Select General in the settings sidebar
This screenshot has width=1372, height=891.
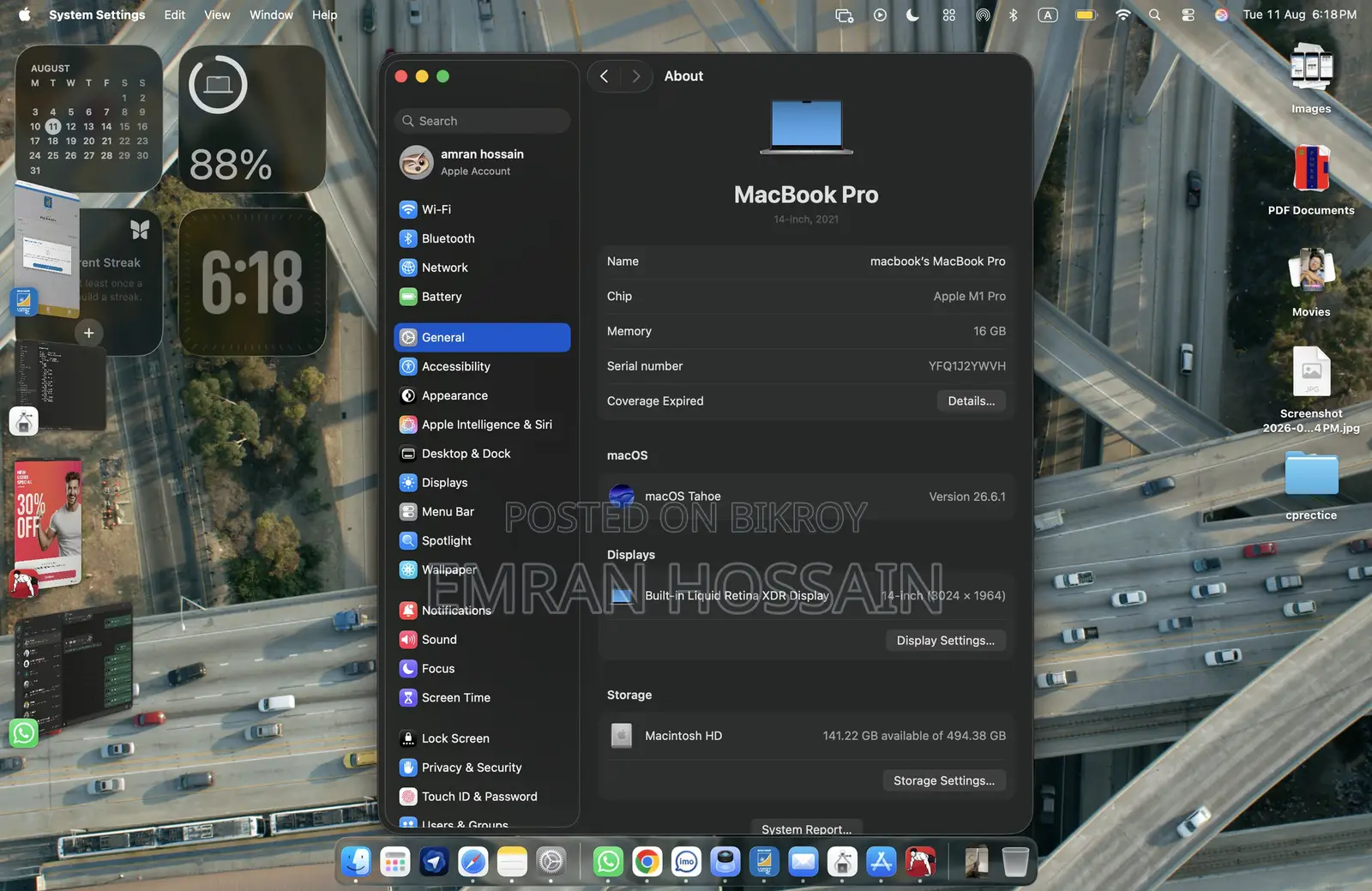482,338
